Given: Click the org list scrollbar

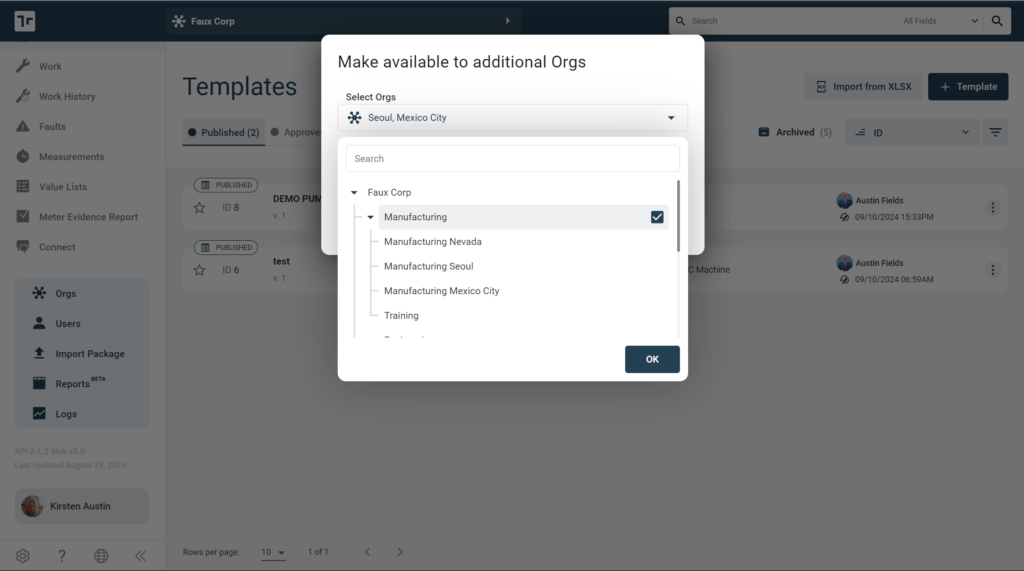Looking at the screenshot, I should 678,216.
